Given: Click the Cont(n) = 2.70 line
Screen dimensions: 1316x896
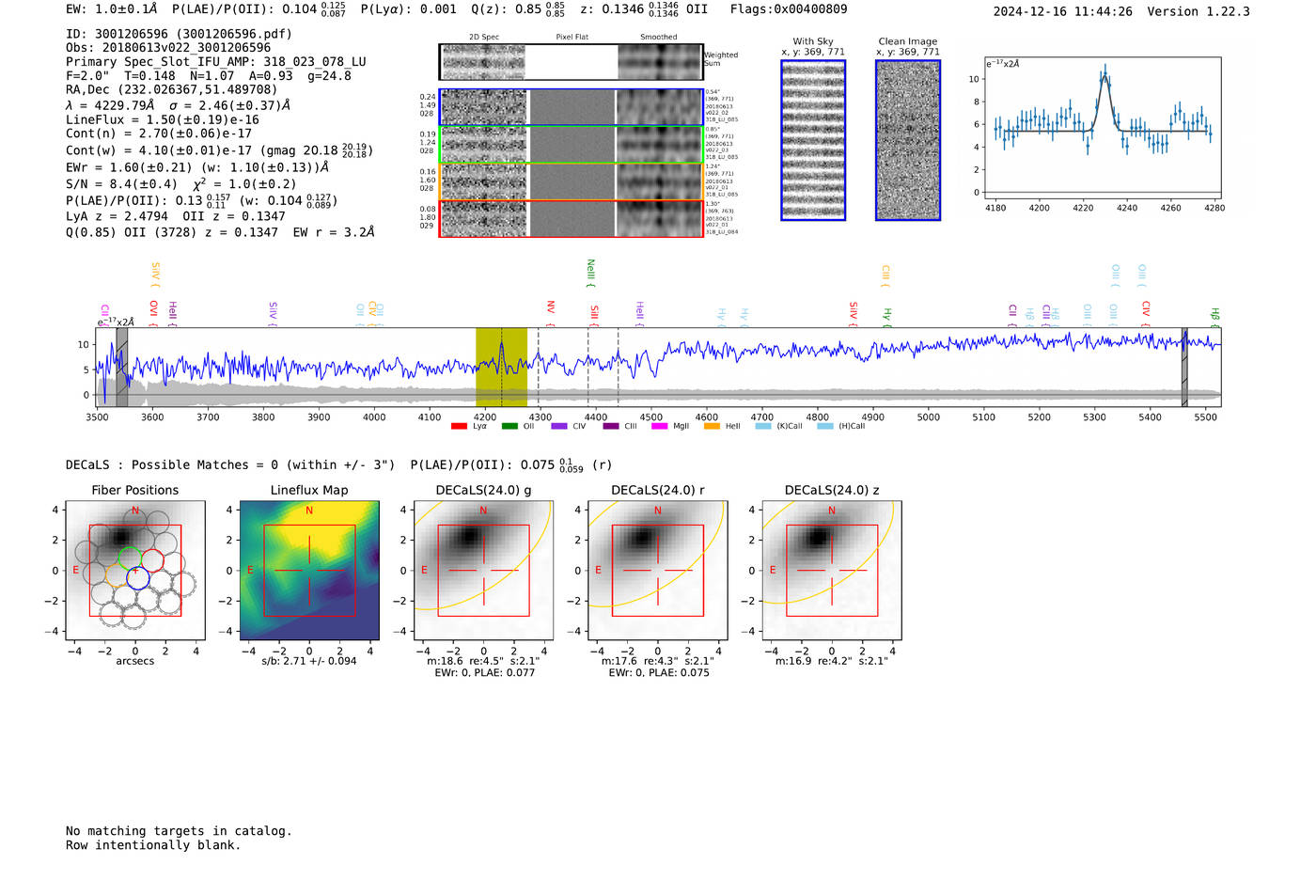Looking at the screenshot, I should click(x=159, y=134).
